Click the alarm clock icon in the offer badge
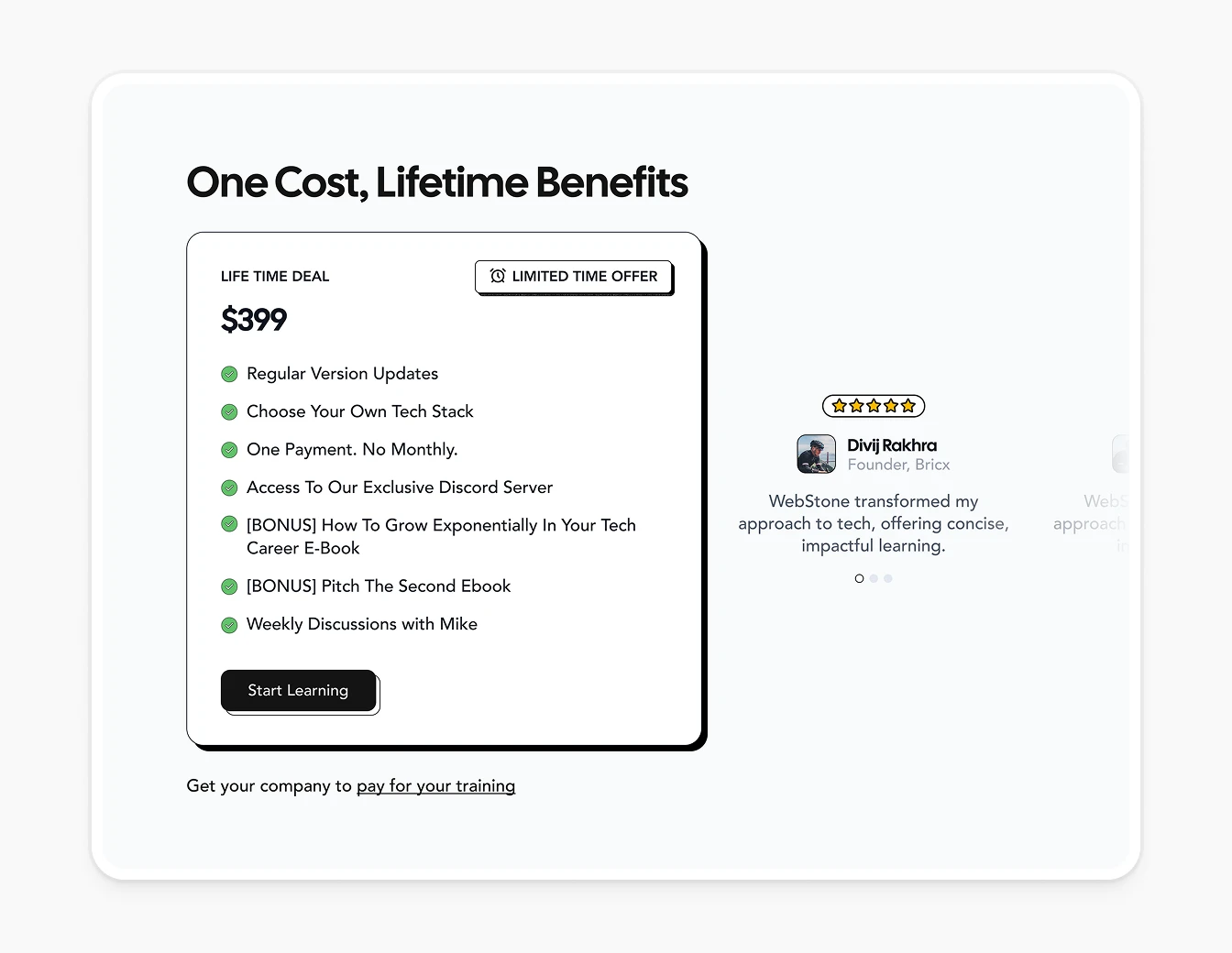This screenshot has width=1232, height=953. [x=497, y=276]
